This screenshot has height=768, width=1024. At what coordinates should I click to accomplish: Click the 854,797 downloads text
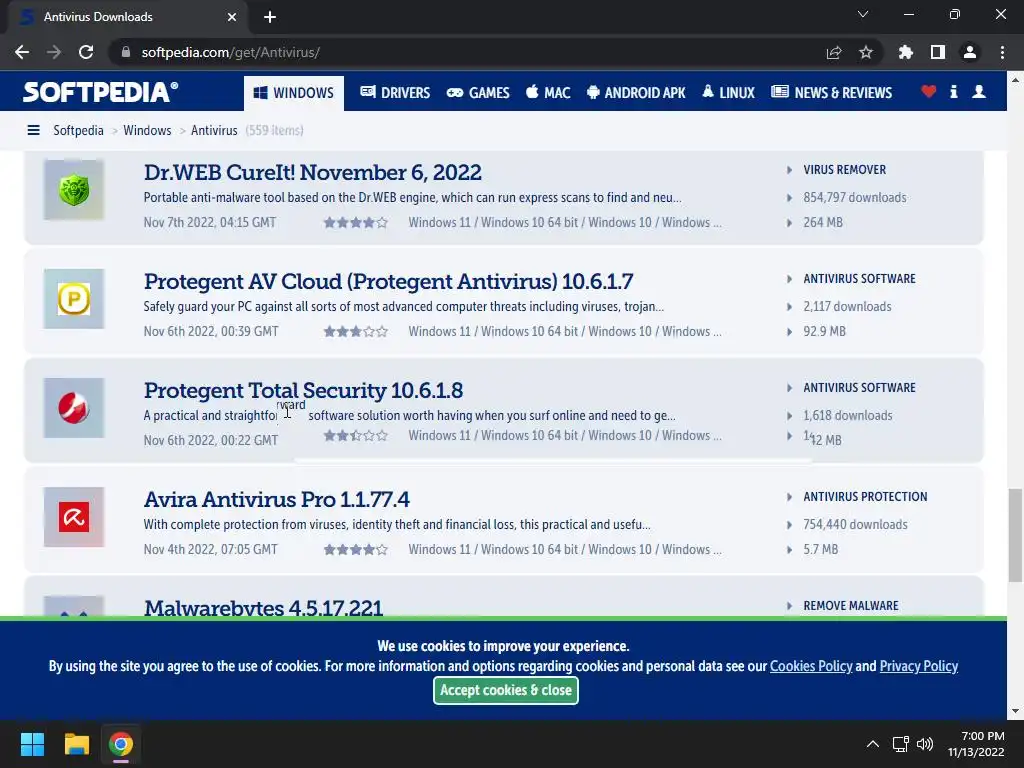pos(855,197)
